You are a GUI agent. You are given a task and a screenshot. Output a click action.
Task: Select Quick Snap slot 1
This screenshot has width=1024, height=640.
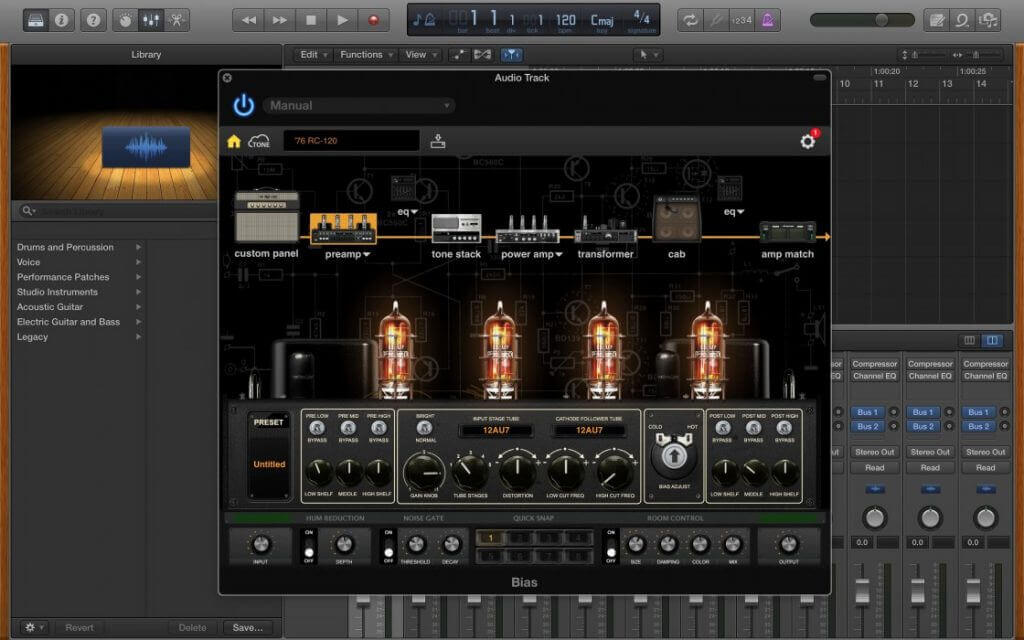pos(490,538)
